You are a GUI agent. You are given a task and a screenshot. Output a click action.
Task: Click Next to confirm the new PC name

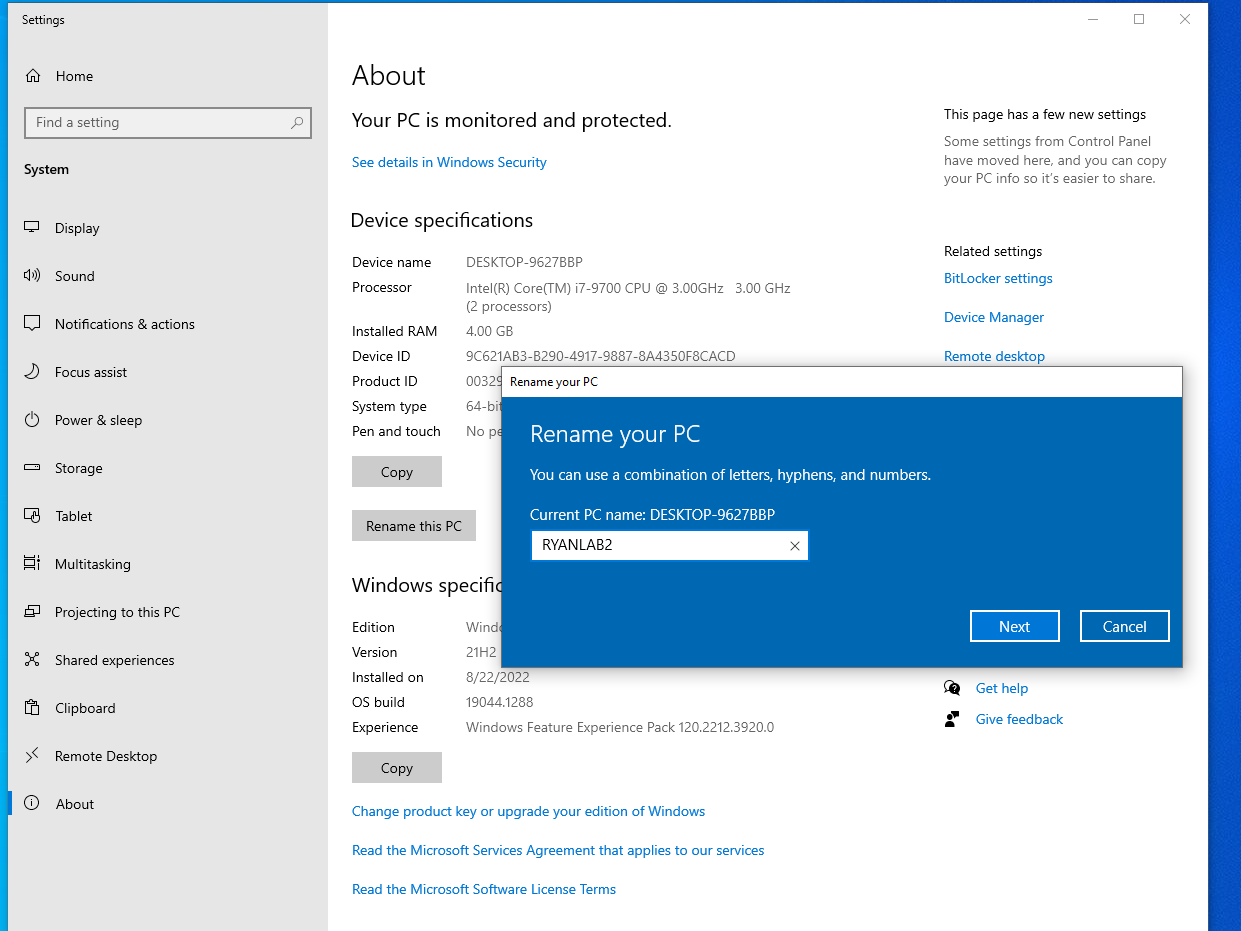[1014, 625]
